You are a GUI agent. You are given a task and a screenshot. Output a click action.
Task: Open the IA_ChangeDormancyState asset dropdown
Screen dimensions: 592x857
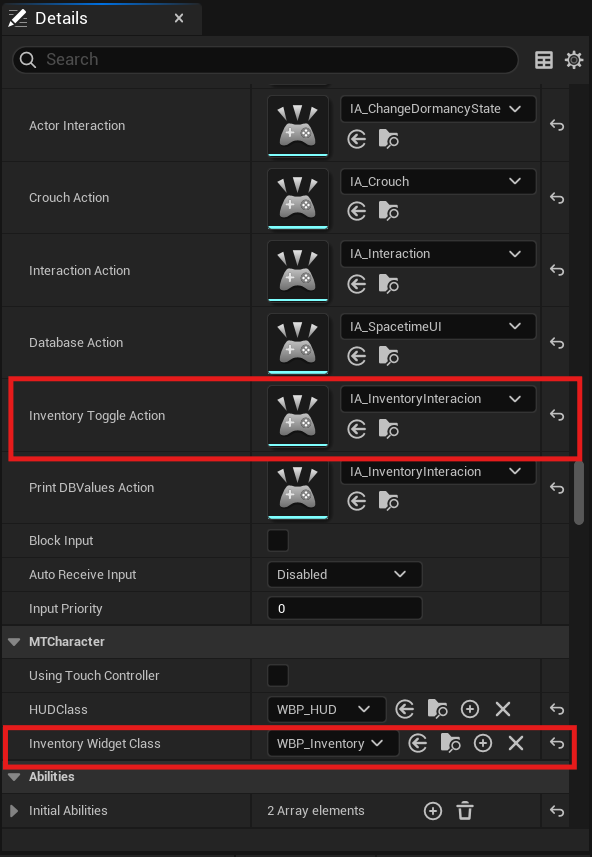point(438,109)
